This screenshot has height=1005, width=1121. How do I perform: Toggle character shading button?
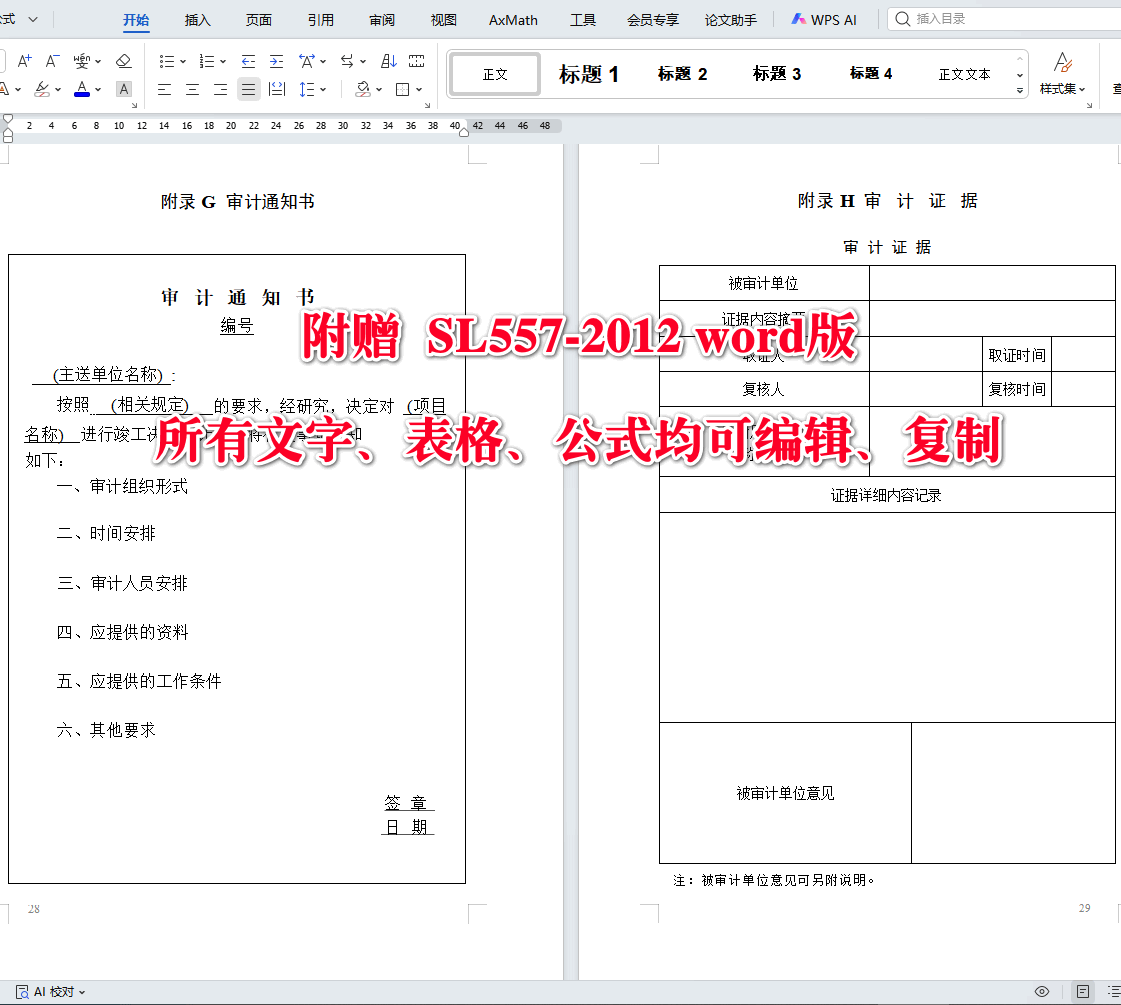point(124,89)
